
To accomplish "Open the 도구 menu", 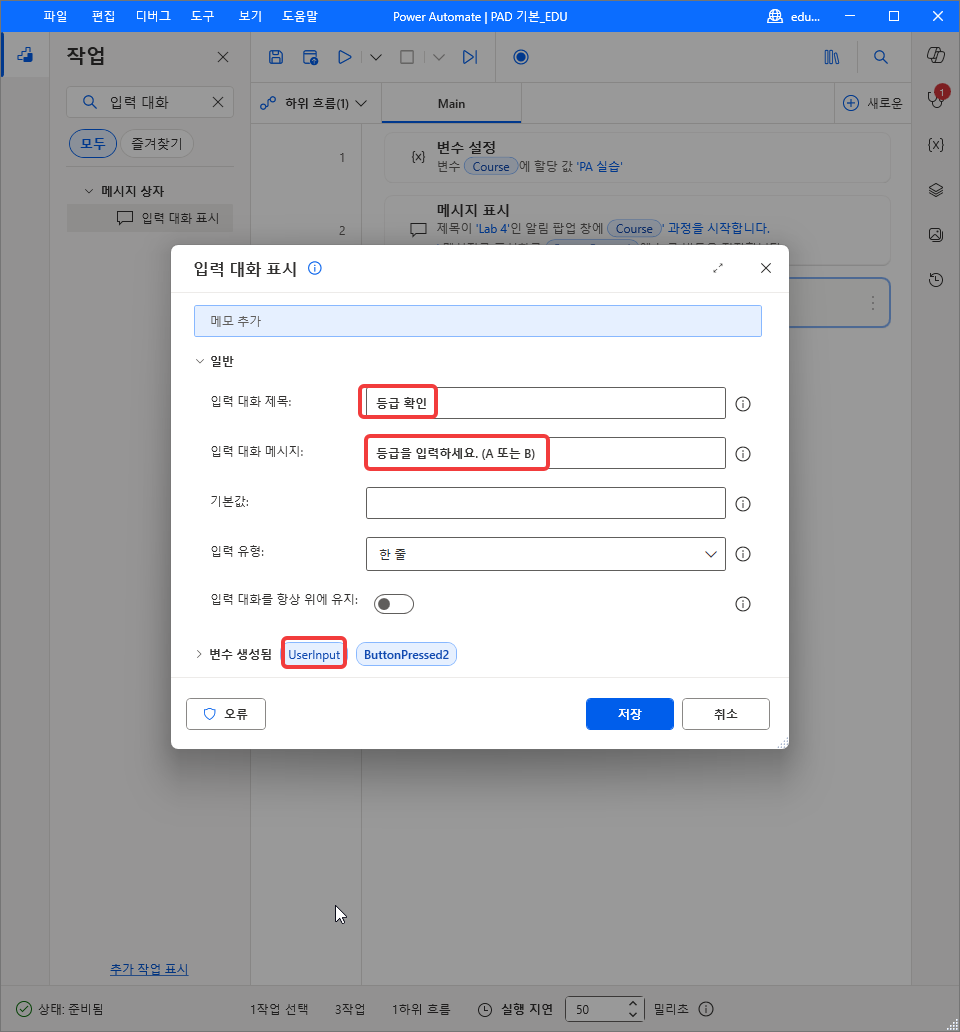I will (203, 16).
